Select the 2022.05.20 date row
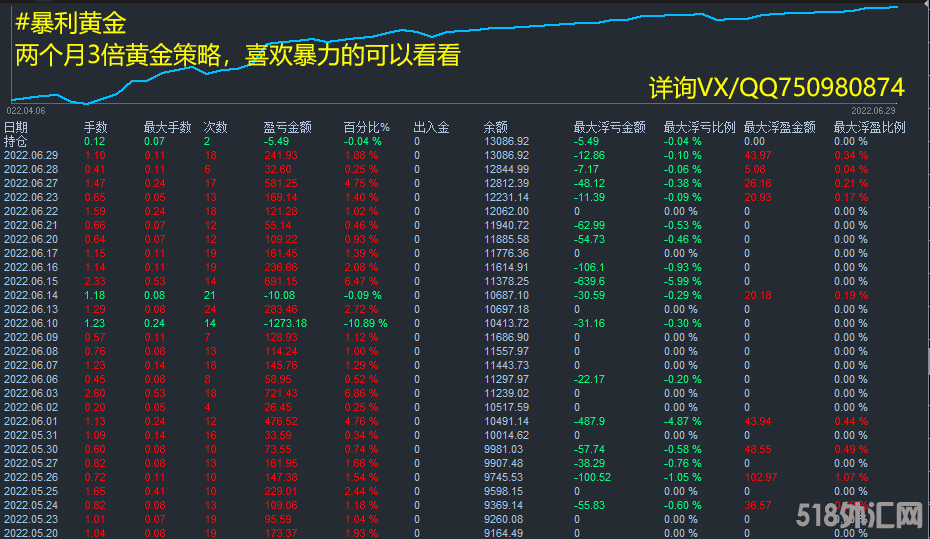Image resolution: width=930 pixels, height=539 pixels. [x=31, y=533]
